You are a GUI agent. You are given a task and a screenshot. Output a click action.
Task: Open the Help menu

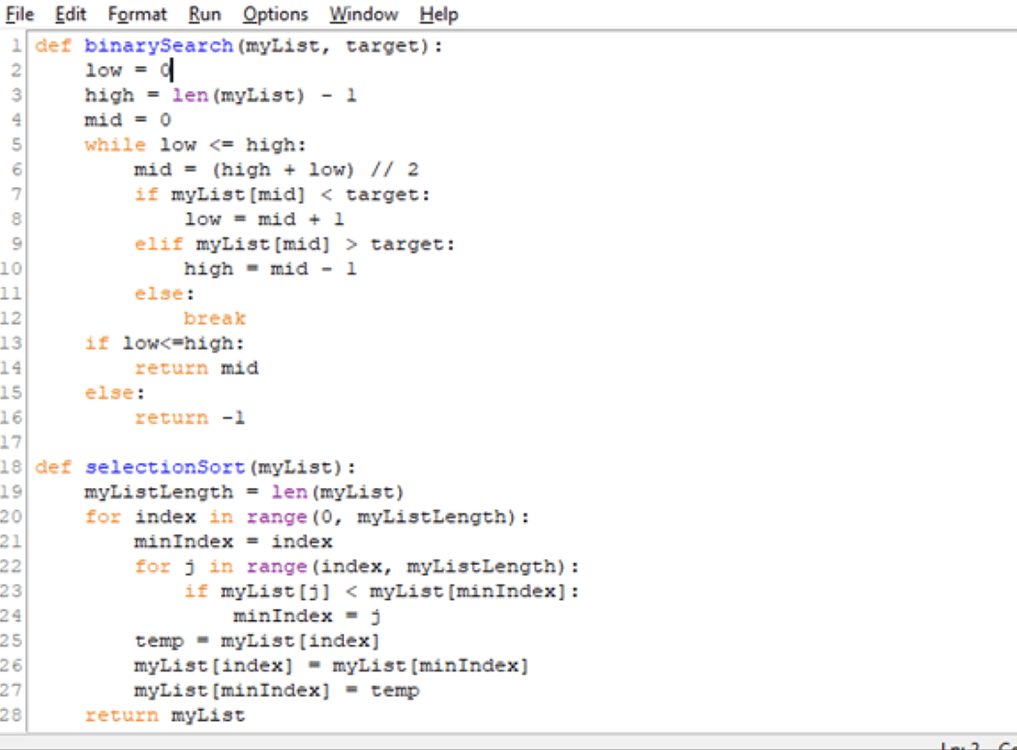click(438, 14)
